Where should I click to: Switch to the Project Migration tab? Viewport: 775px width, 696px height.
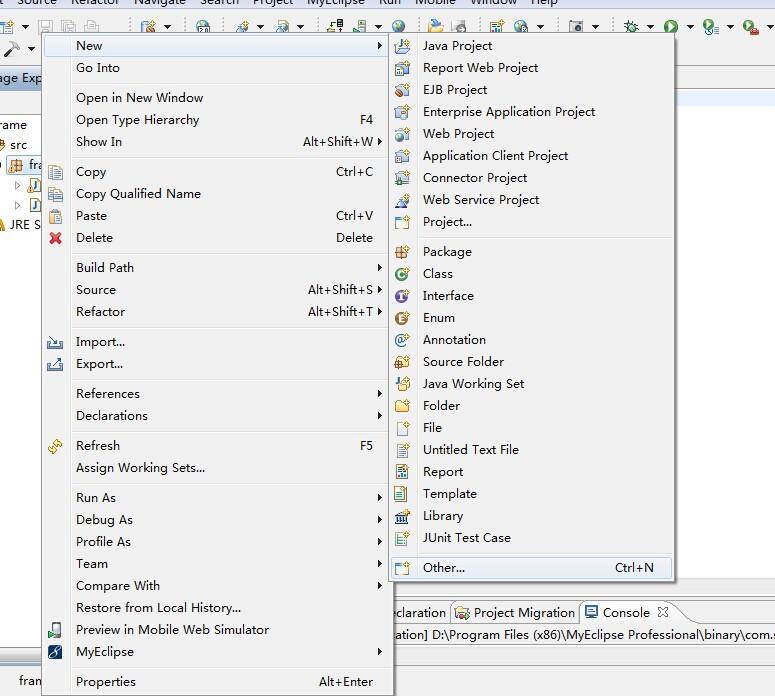point(515,613)
